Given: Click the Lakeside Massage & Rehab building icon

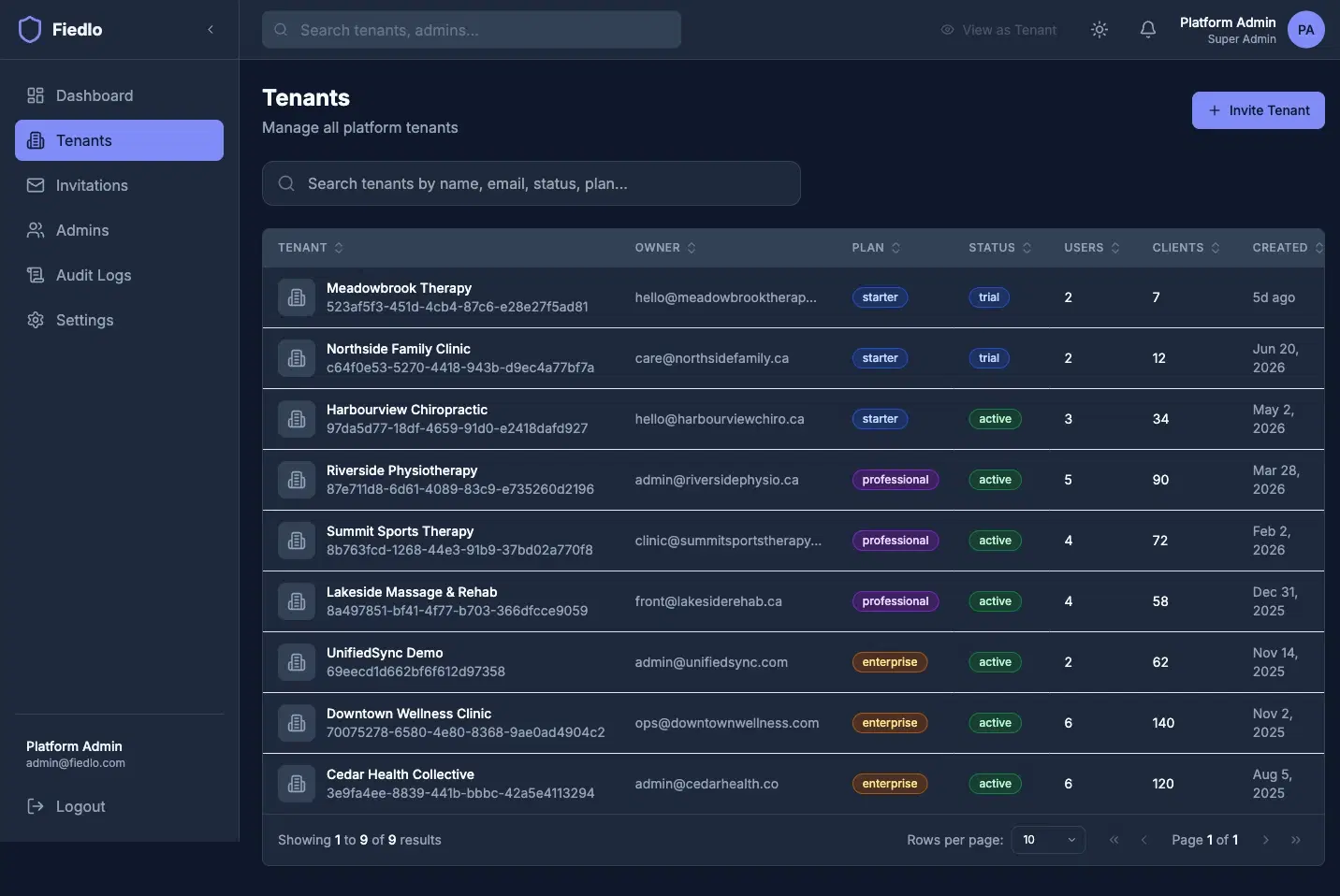Looking at the screenshot, I should [x=297, y=601].
